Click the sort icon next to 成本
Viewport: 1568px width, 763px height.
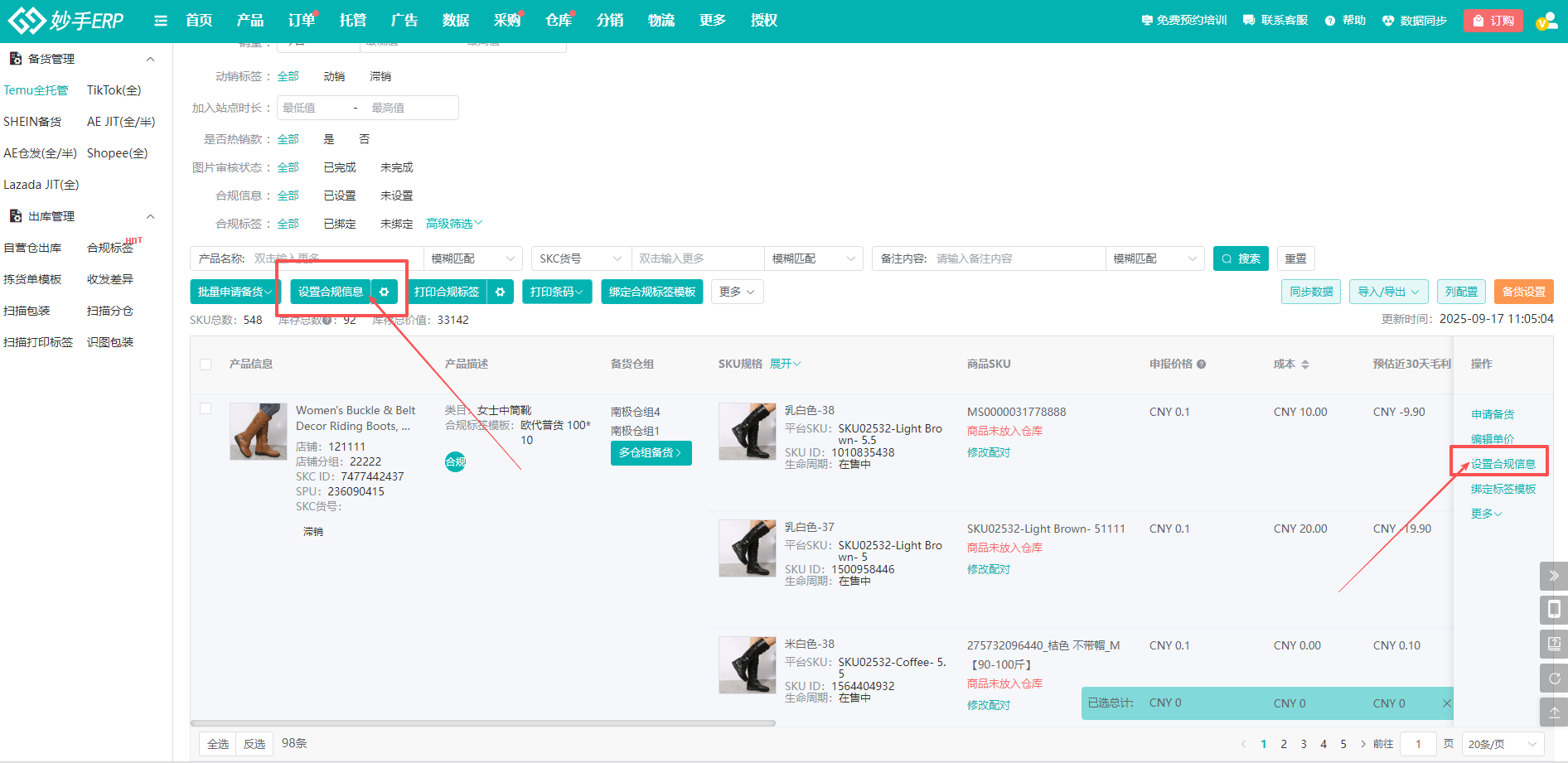1305,365
